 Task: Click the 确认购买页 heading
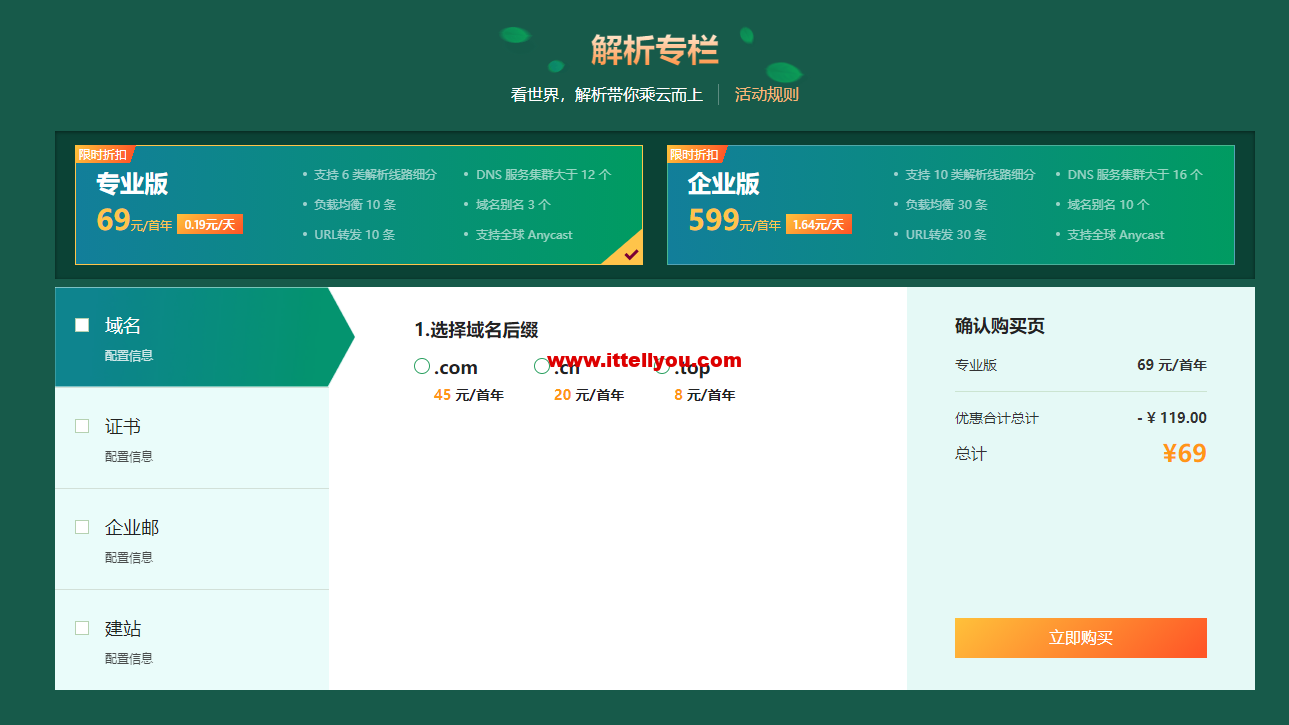pyautogui.click(x=1000, y=326)
